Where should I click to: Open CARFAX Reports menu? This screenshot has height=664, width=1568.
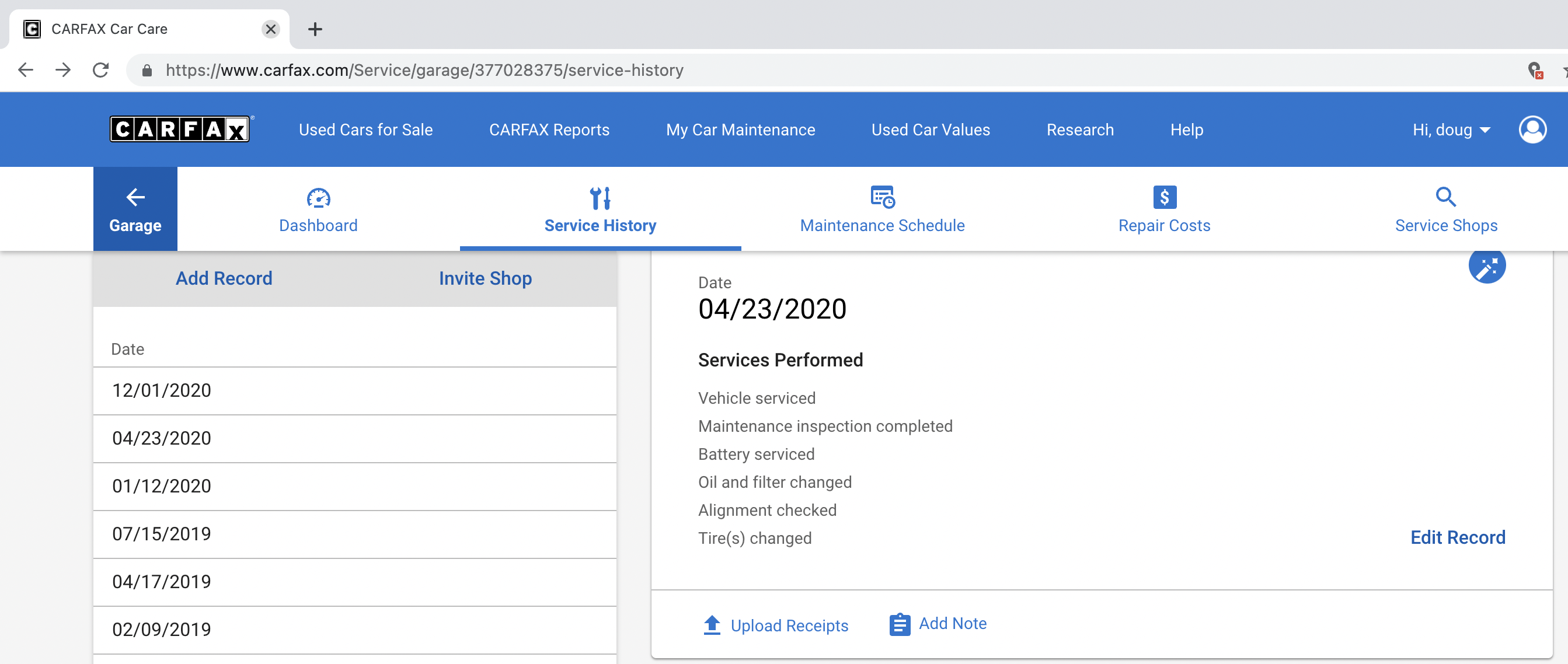[549, 130]
